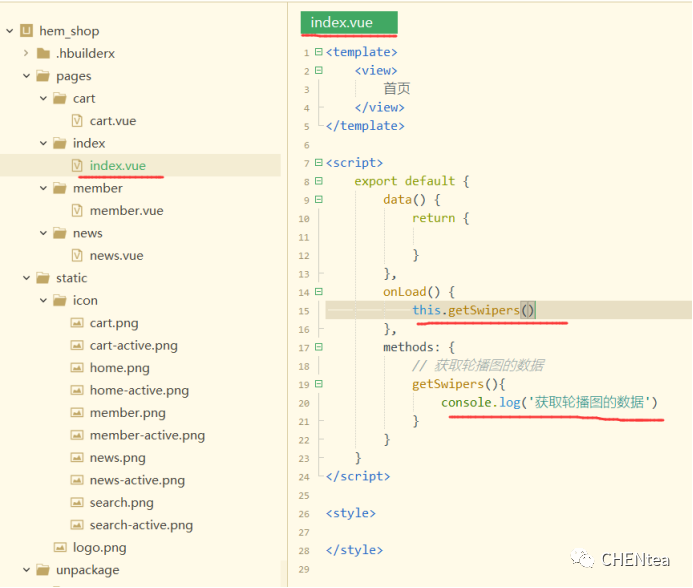Expand the unpackage folder chevron
Image resolution: width=693 pixels, height=588 pixels.
click(26, 570)
